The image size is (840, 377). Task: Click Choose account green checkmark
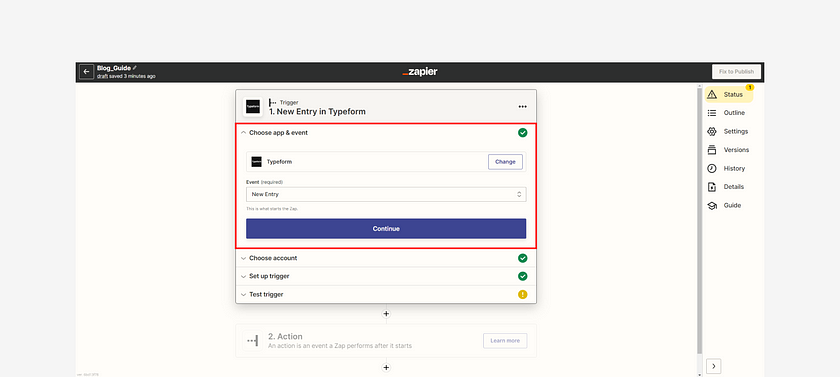(522, 258)
